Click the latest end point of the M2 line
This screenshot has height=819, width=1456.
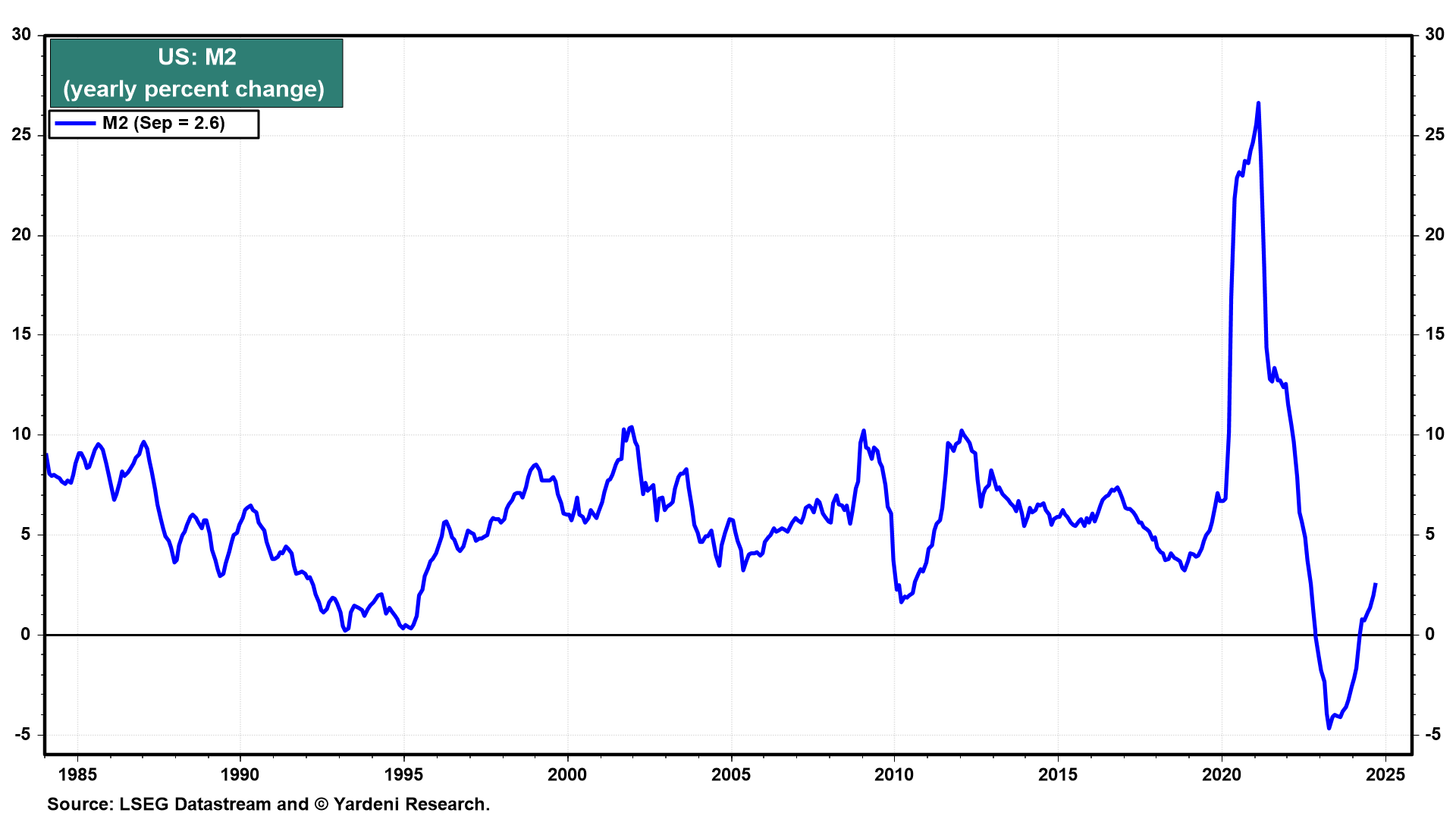coord(1376,584)
